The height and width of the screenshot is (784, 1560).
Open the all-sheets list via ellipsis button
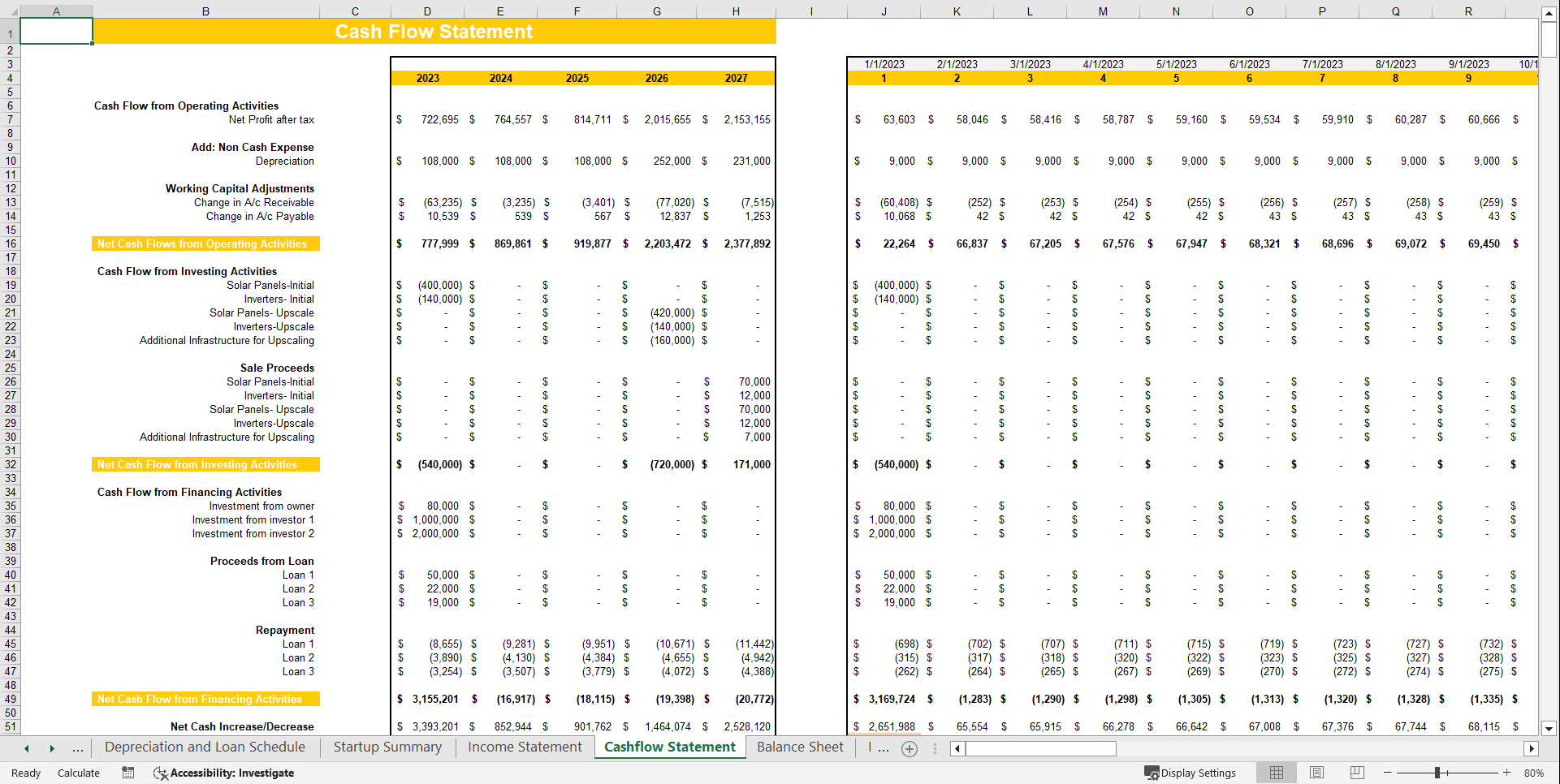78,747
